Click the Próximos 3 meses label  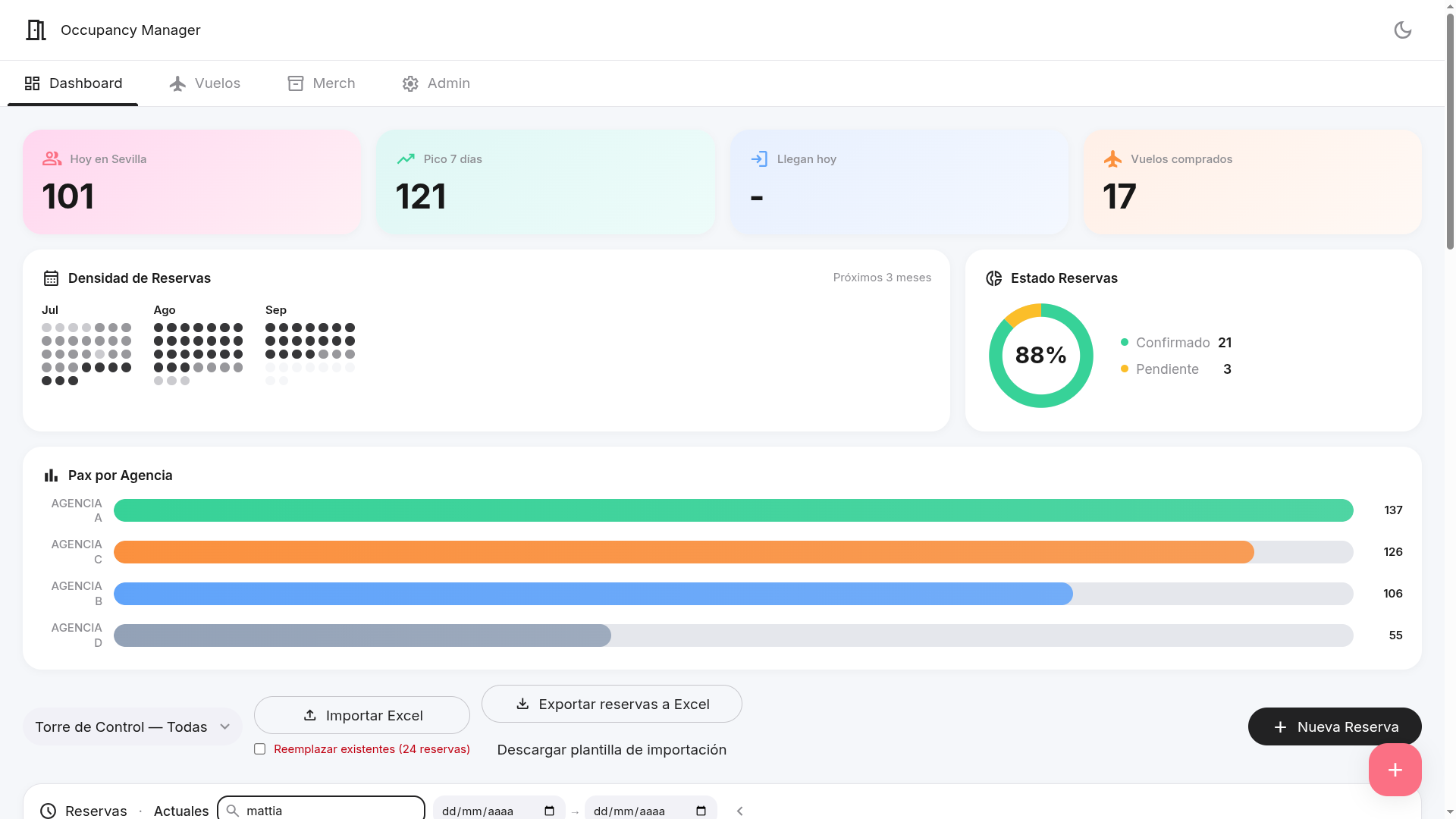click(x=882, y=278)
